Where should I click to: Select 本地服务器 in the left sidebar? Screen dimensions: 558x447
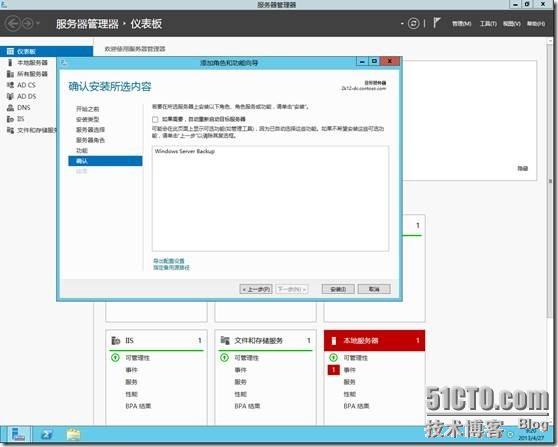(x=32, y=63)
